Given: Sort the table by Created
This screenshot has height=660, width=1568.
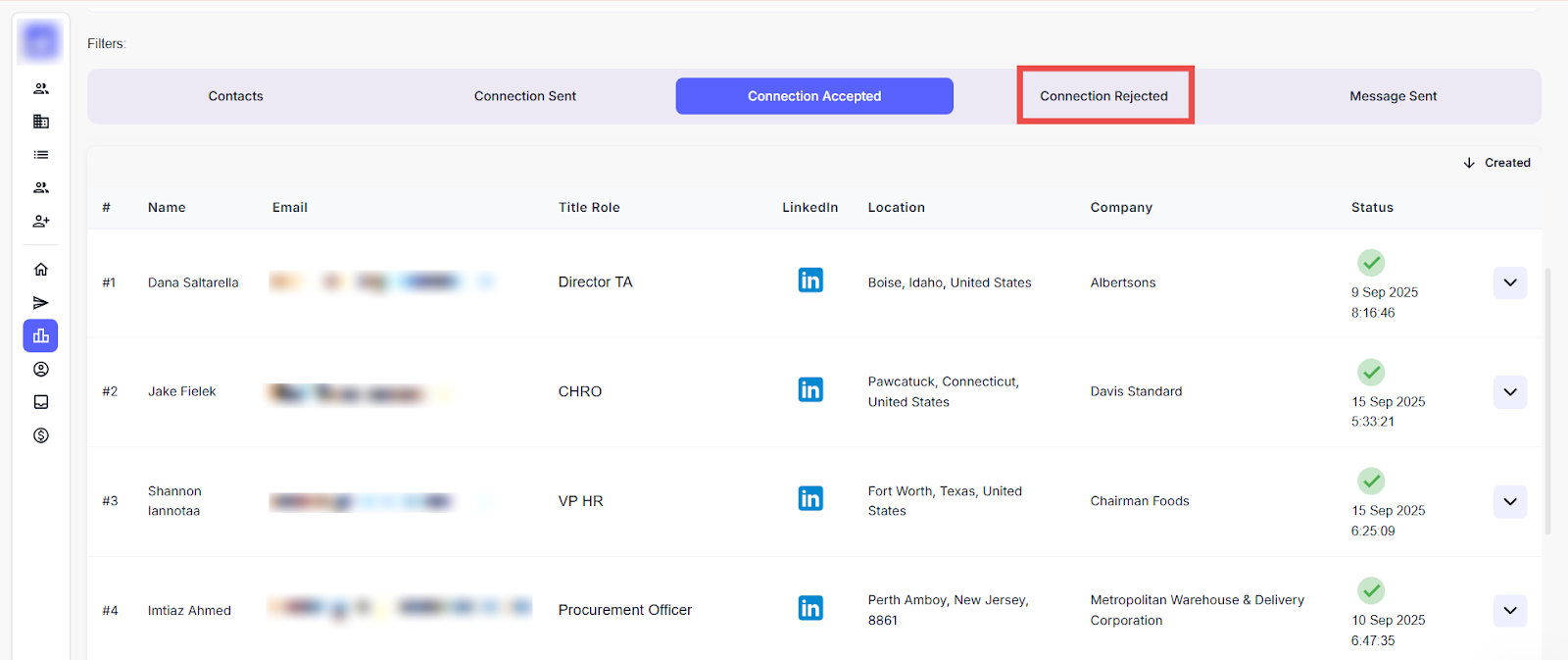Looking at the screenshot, I should [1496, 163].
